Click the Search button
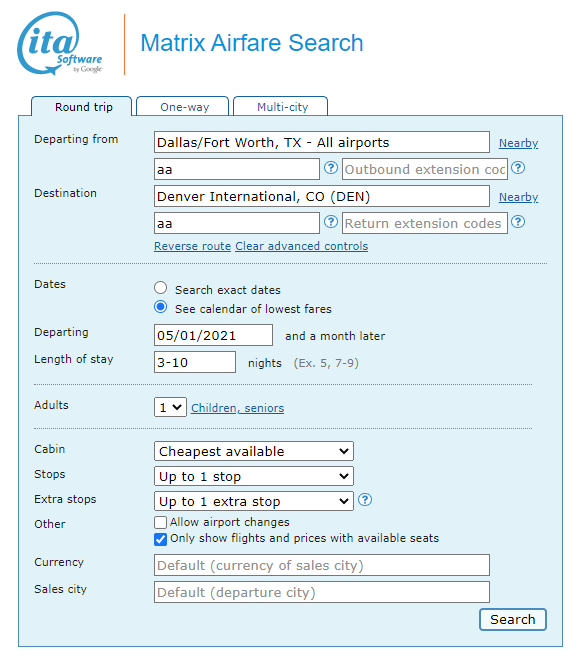578x662 pixels. pos(513,619)
